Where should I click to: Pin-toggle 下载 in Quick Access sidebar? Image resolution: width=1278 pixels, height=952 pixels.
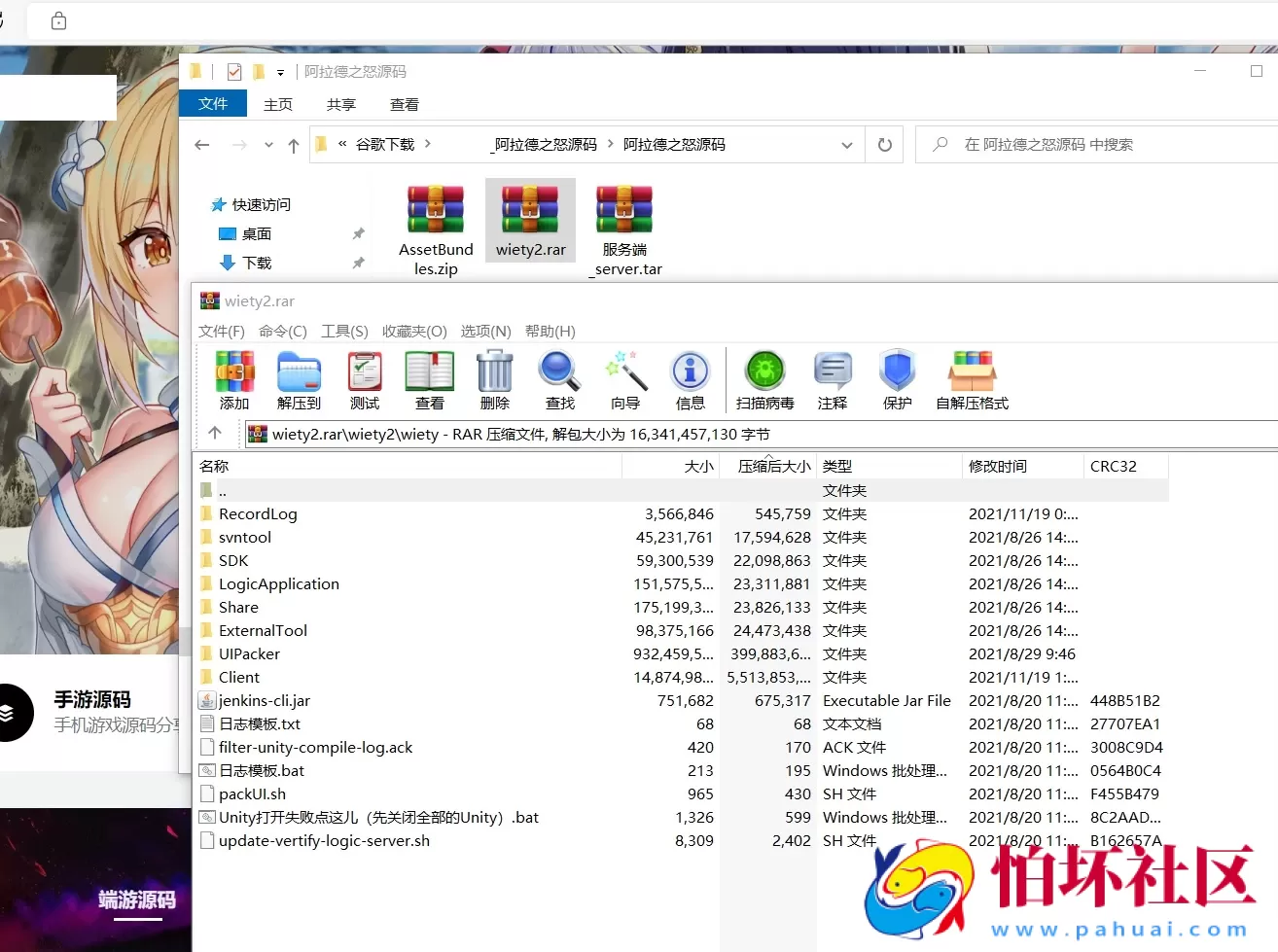(358, 263)
